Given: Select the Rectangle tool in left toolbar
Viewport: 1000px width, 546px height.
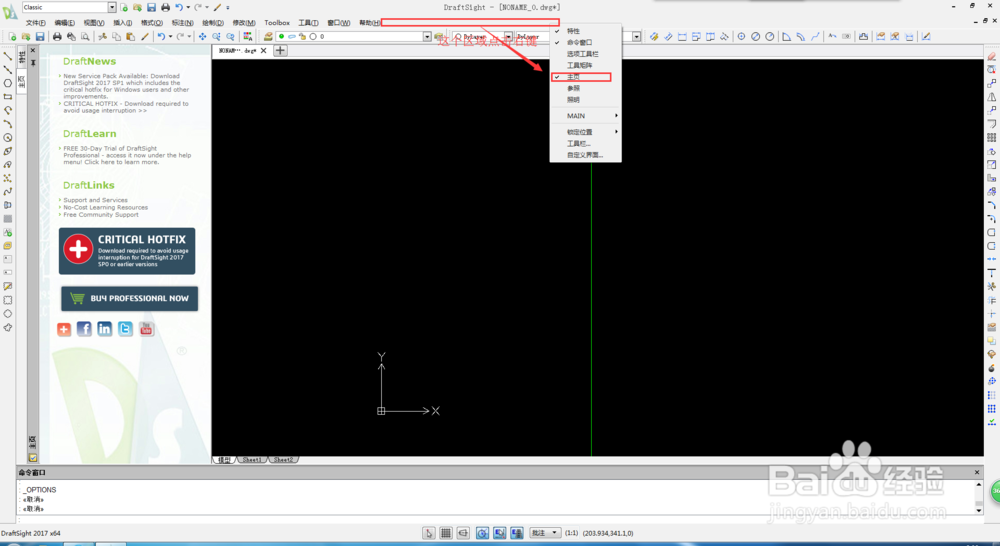Looking at the screenshot, I should (8, 96).
